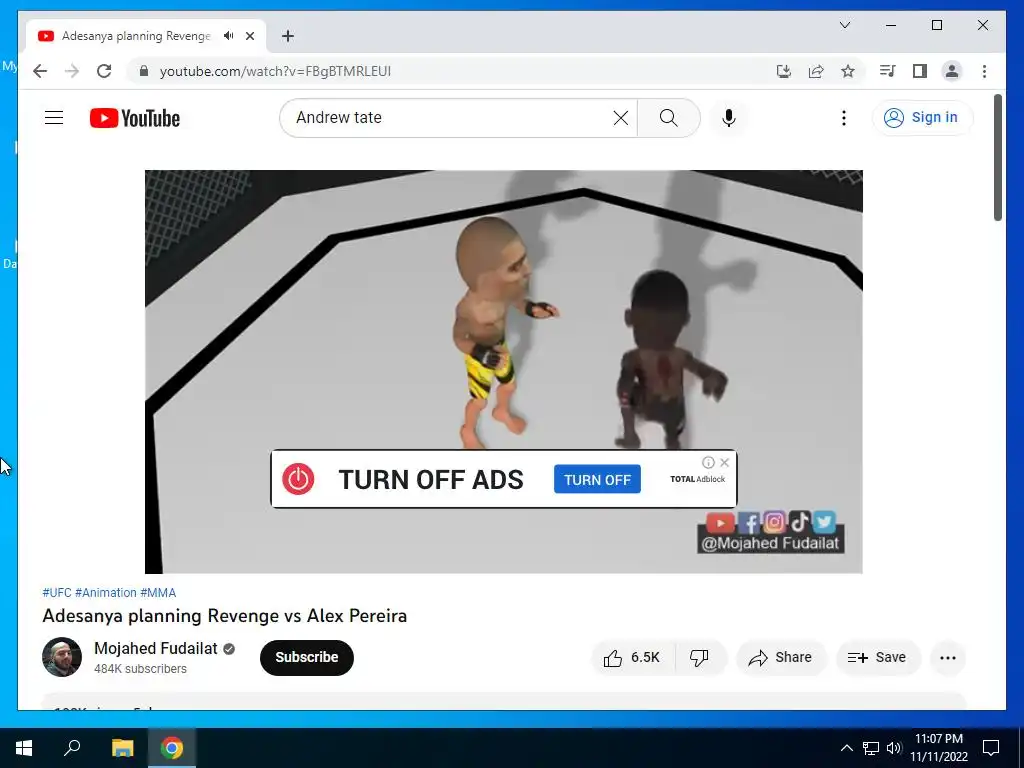Open volume control in system tray

pos(894,748)
